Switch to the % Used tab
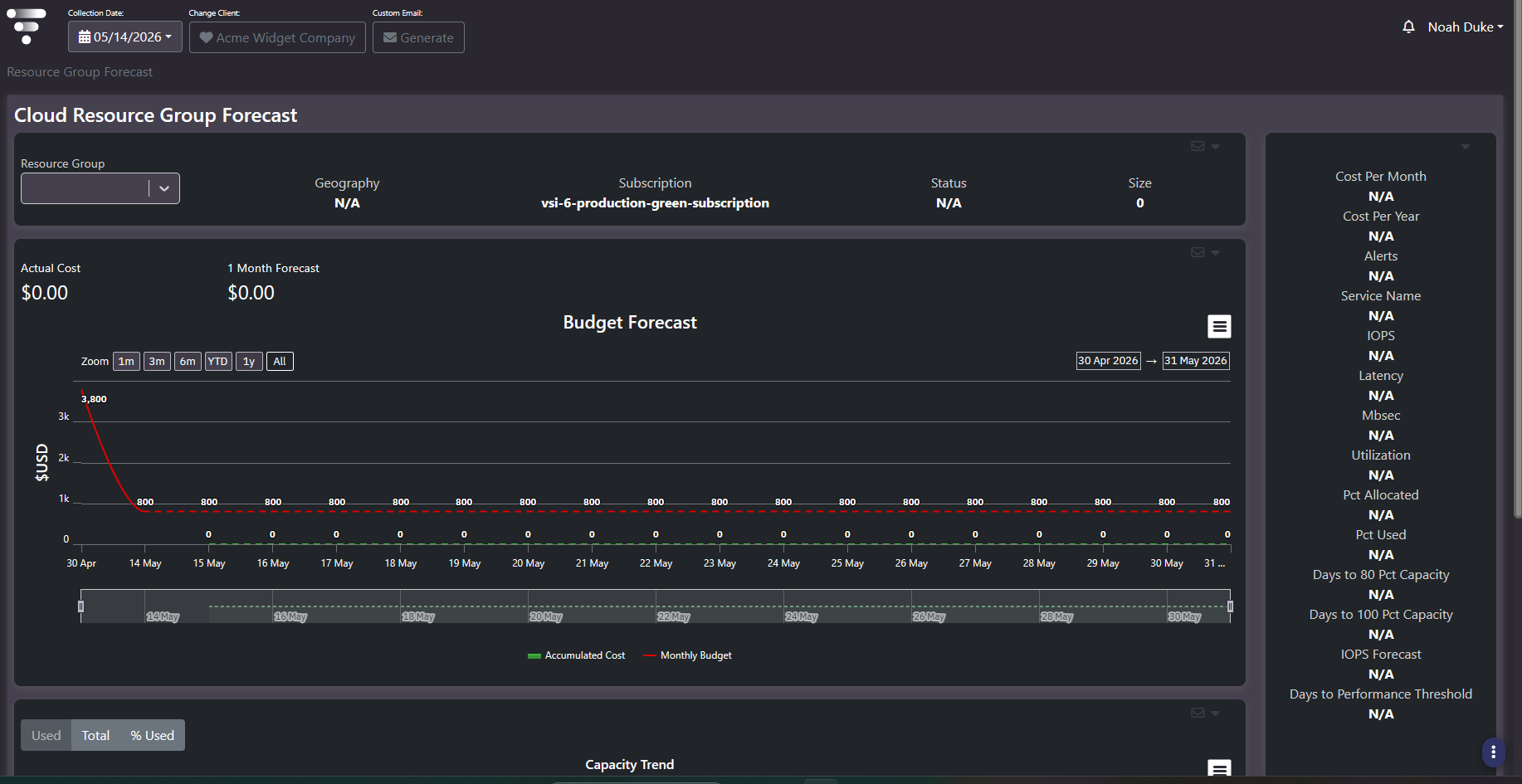Image resolution: width=1522 pixels, height=784 pixels. tap(152, 735)
